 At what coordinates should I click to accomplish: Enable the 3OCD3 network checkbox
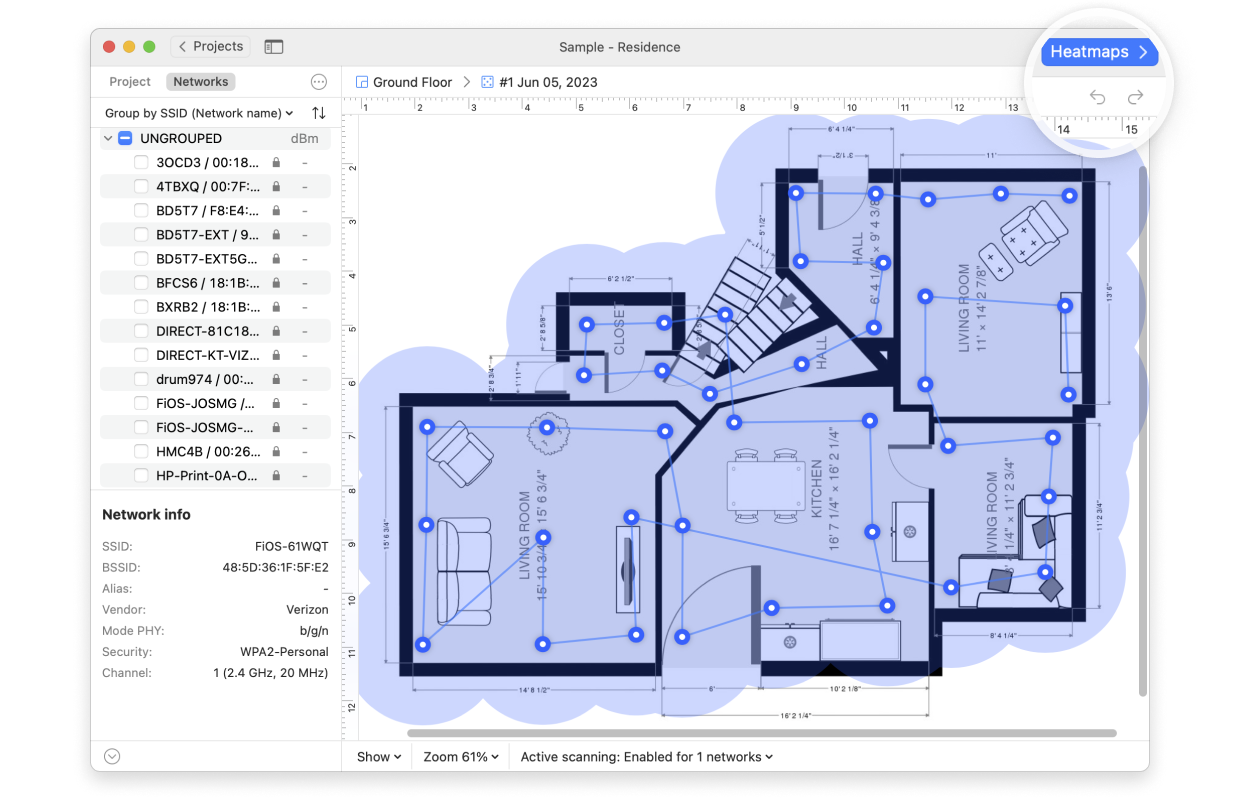point(142,162)
